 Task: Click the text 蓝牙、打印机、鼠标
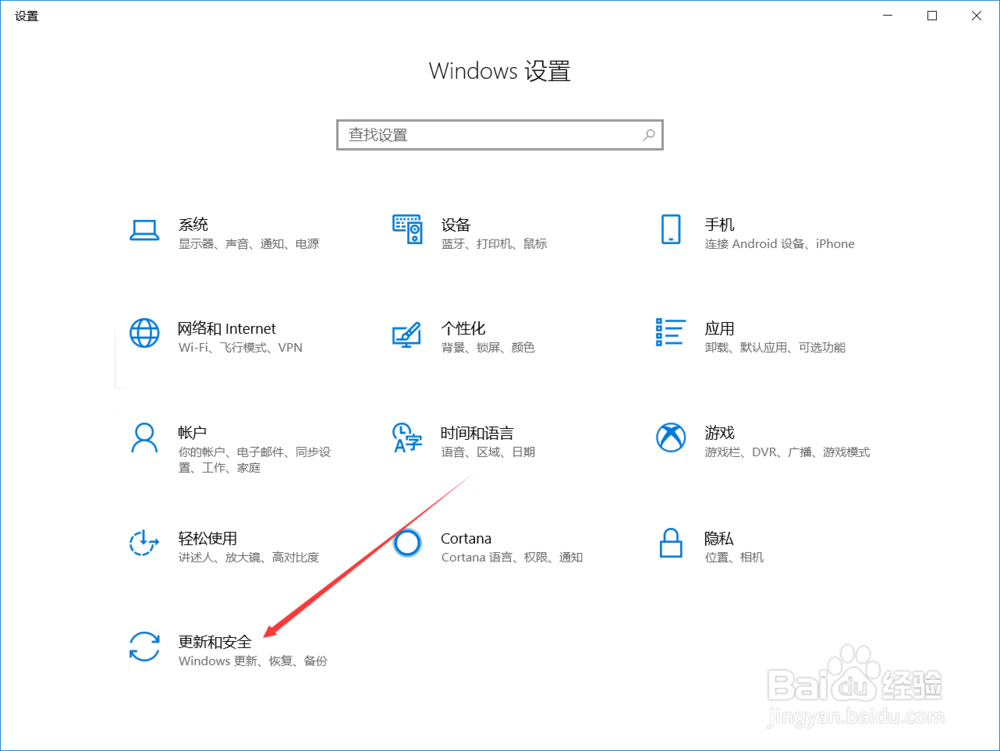click(x=494, y=244)
